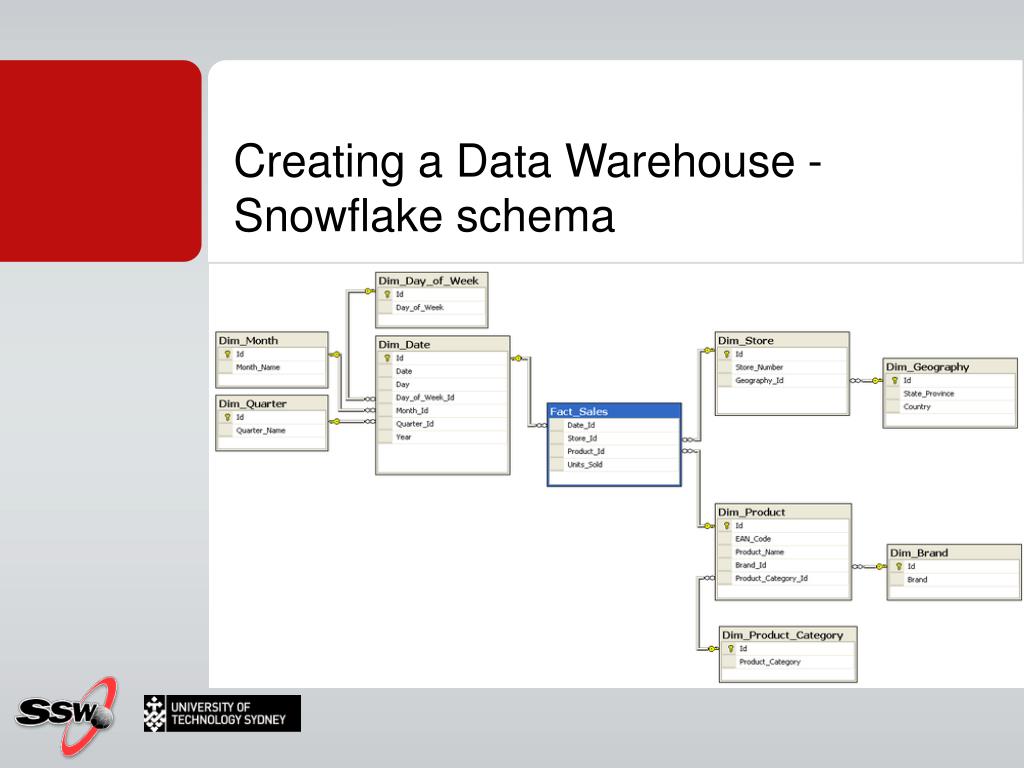The image size is (1024, 768).
Task: Click the SSW logo
Action: [x=67, y=715]
